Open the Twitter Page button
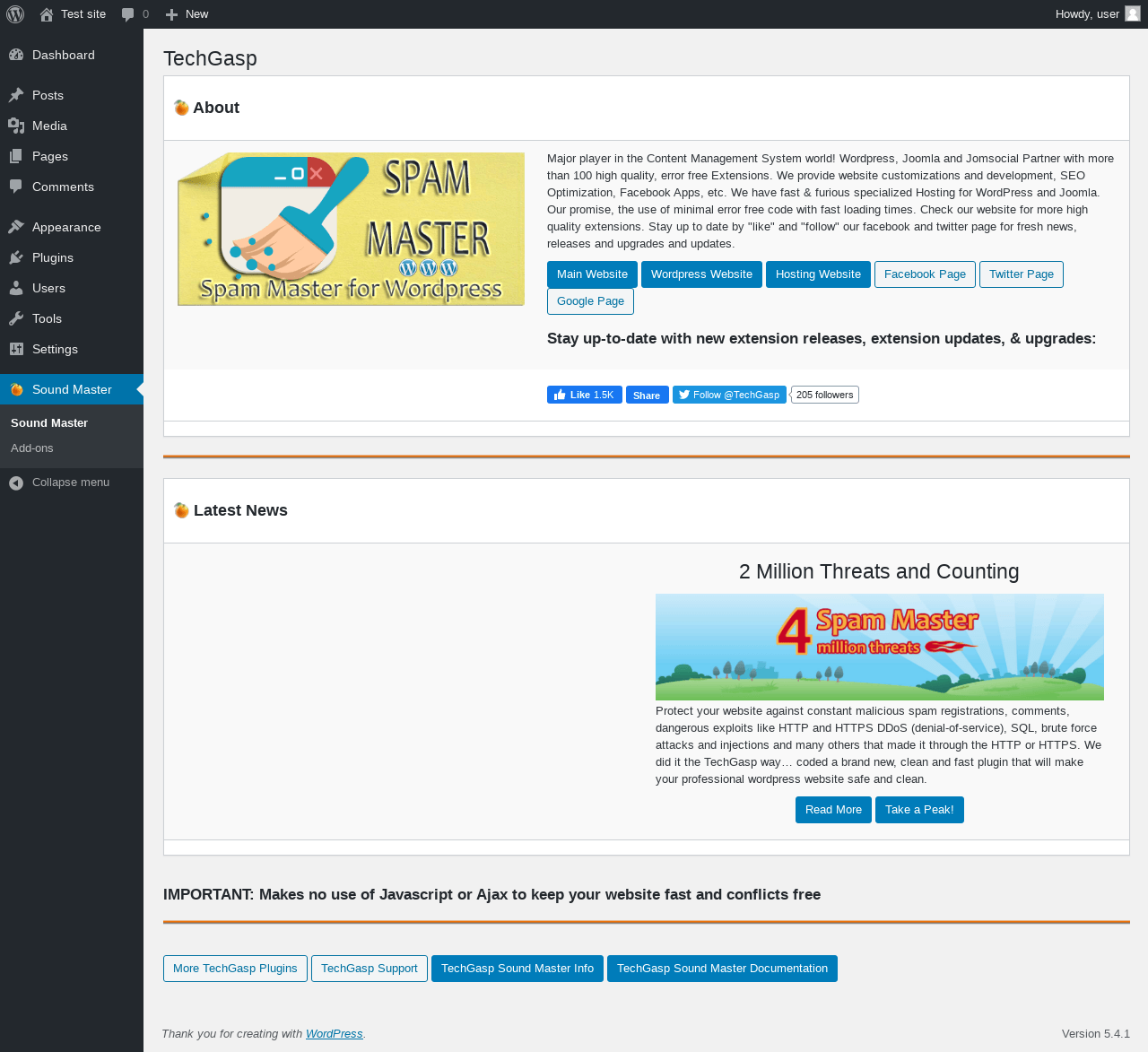This screenshot has width=1148, height=1052. coord(1022,274)
